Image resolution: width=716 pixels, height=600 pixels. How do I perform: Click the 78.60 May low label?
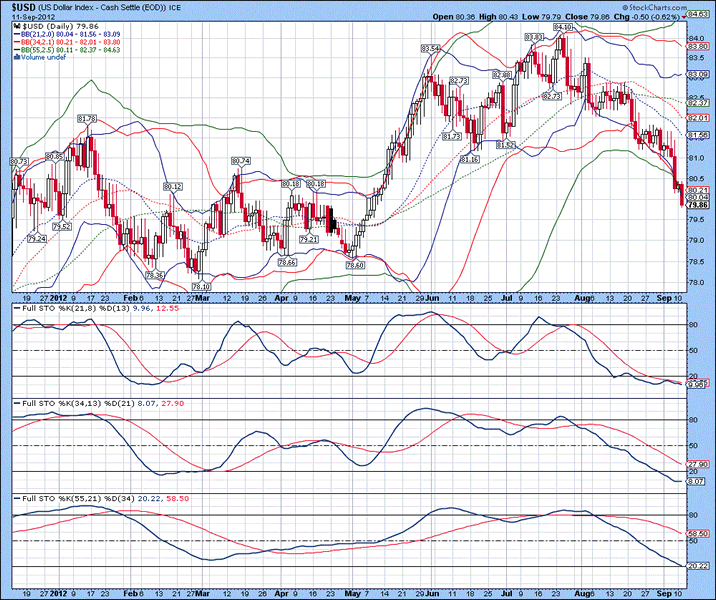[353, 266]
